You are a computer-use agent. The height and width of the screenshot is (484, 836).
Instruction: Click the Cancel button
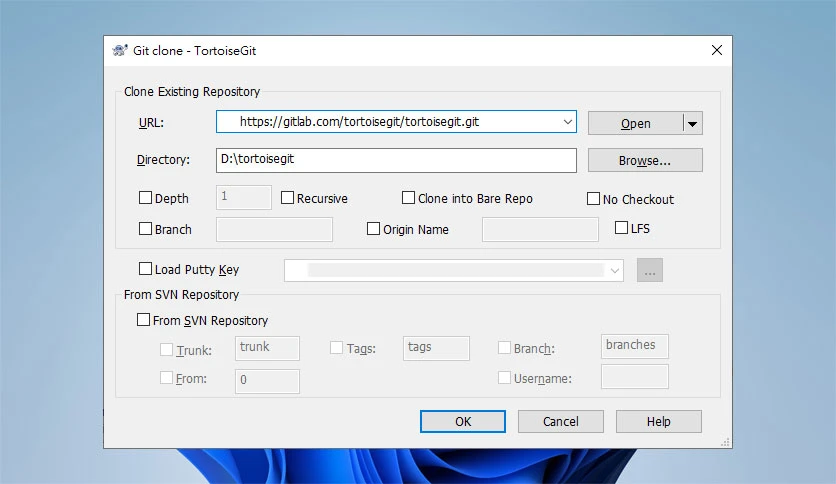560,422
